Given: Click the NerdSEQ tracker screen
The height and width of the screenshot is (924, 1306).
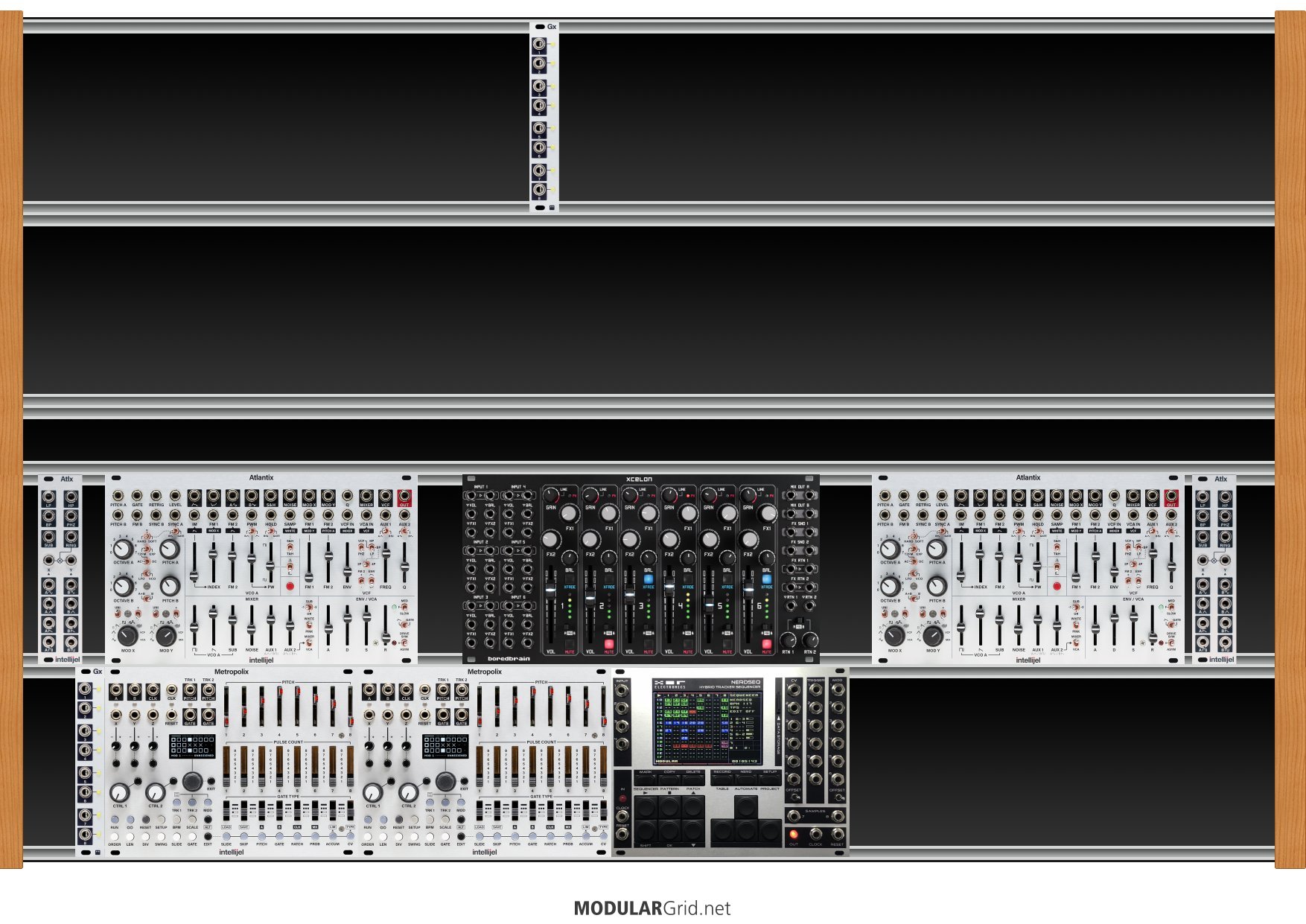Looking at the screenshot, I should tap(706, 727).
